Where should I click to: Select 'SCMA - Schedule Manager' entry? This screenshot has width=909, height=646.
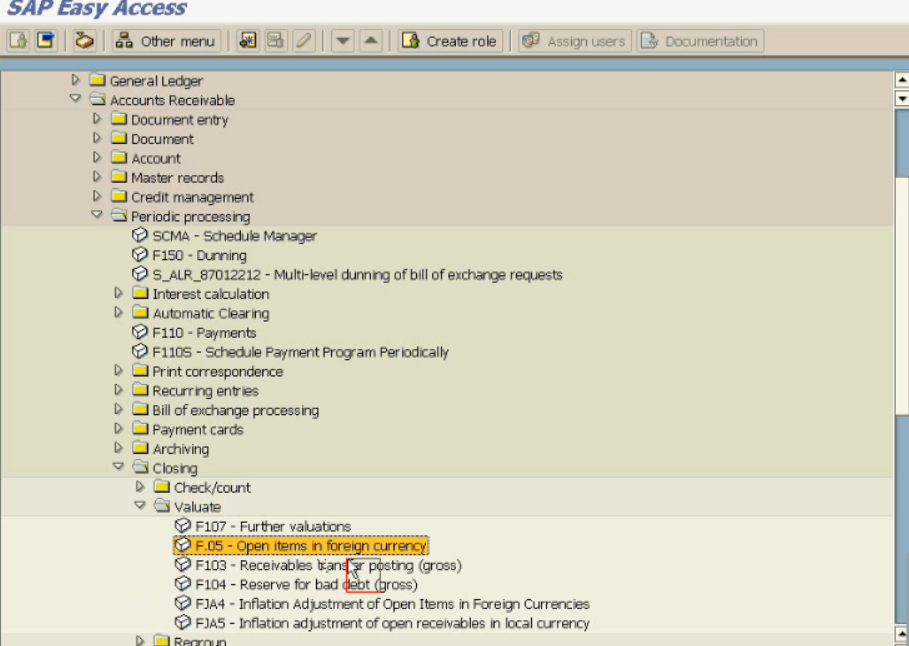234,236
